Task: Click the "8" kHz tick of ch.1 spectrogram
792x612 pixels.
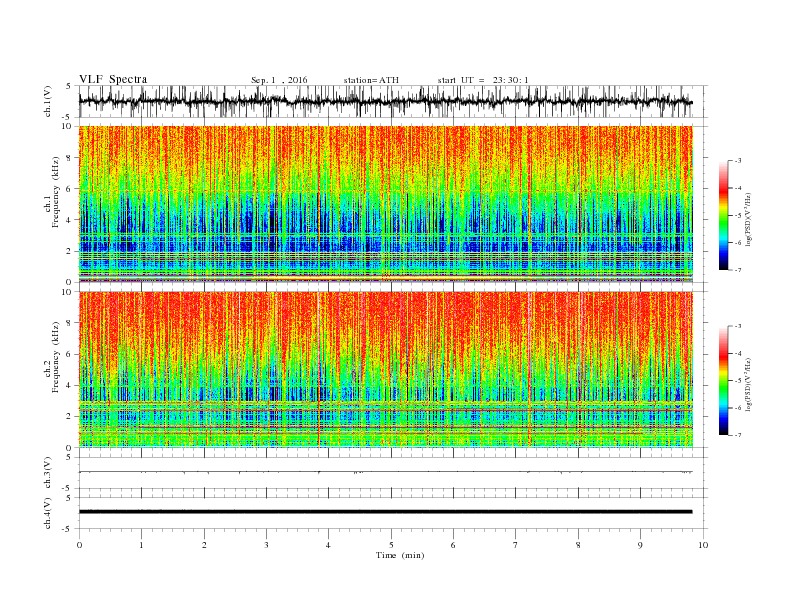Action: point(70,158)
